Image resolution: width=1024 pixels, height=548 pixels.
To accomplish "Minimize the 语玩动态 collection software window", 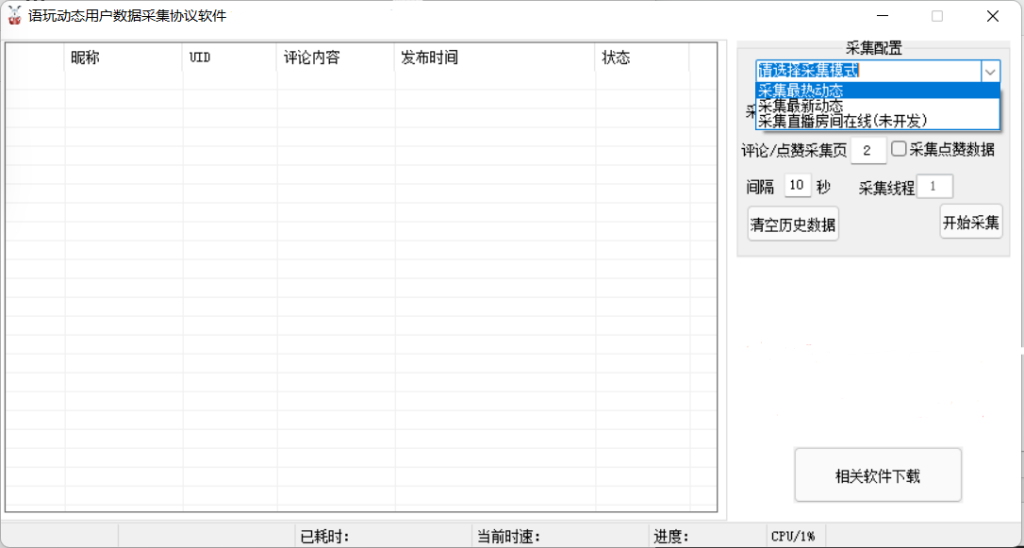I will (x=882, y=16).
